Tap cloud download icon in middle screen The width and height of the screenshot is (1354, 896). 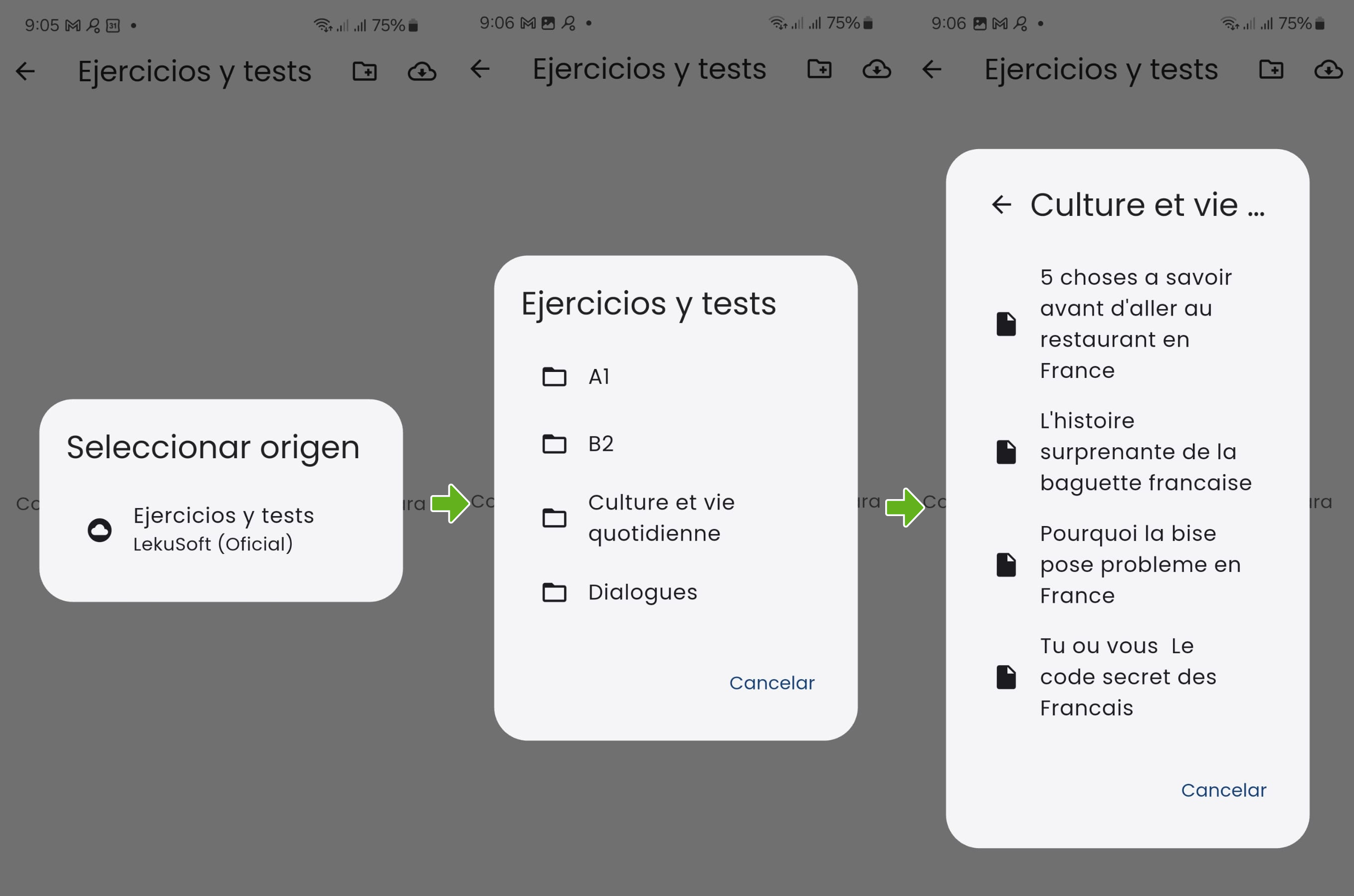point(877,69)
